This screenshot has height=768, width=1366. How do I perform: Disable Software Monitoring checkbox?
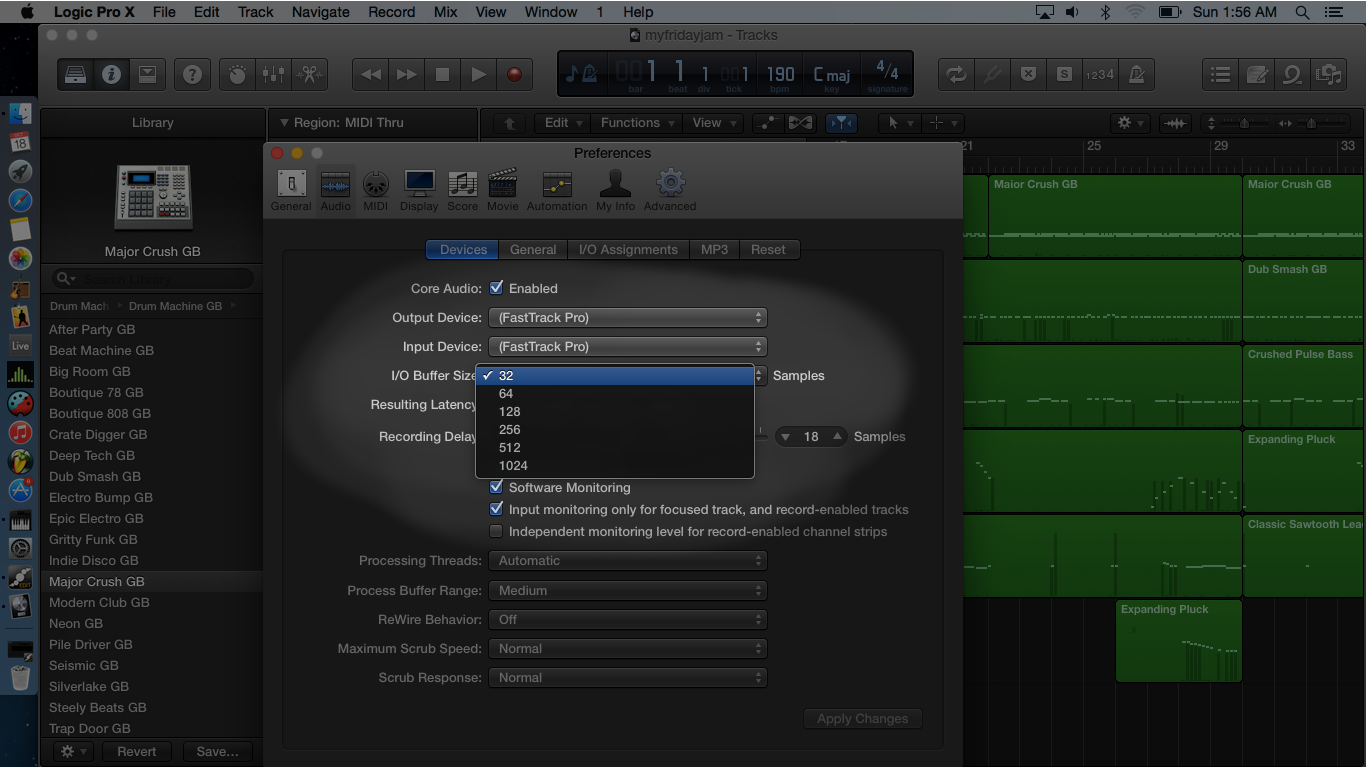(496, 488)
